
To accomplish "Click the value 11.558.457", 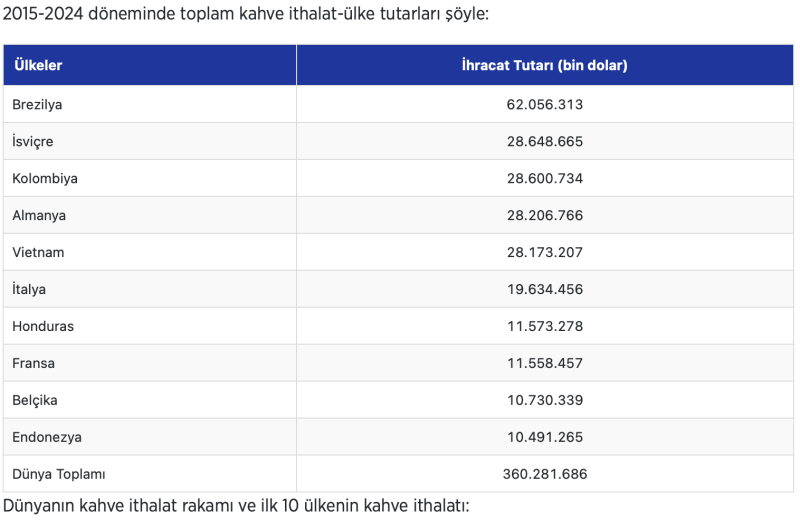I will pos(544,363).
